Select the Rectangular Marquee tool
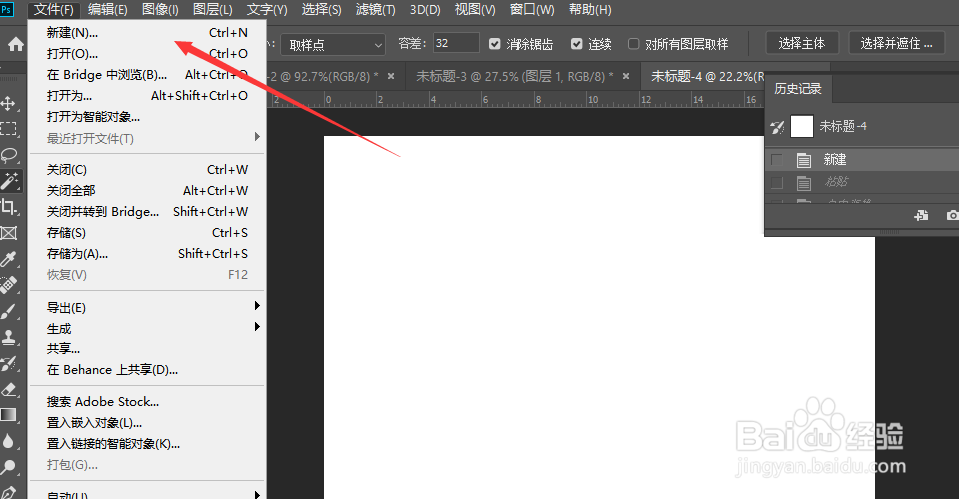959x499 pixels. click(9, 129)
